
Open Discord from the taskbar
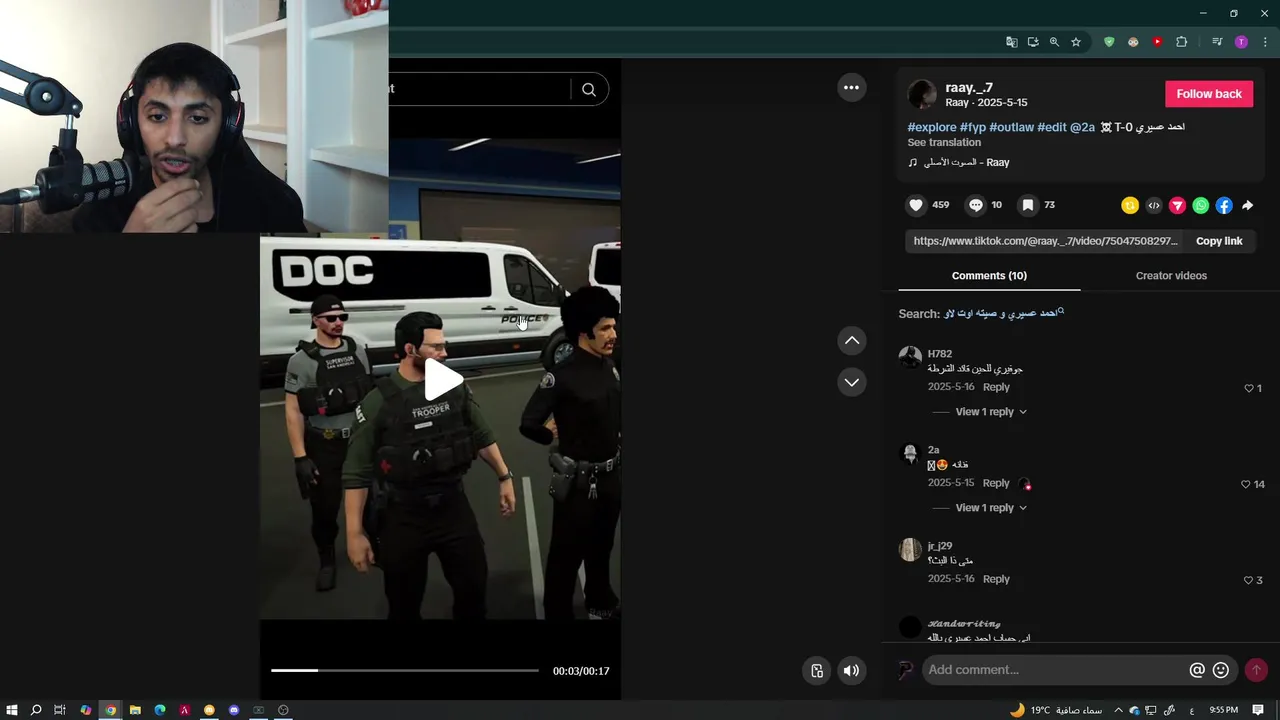[234, 710]
